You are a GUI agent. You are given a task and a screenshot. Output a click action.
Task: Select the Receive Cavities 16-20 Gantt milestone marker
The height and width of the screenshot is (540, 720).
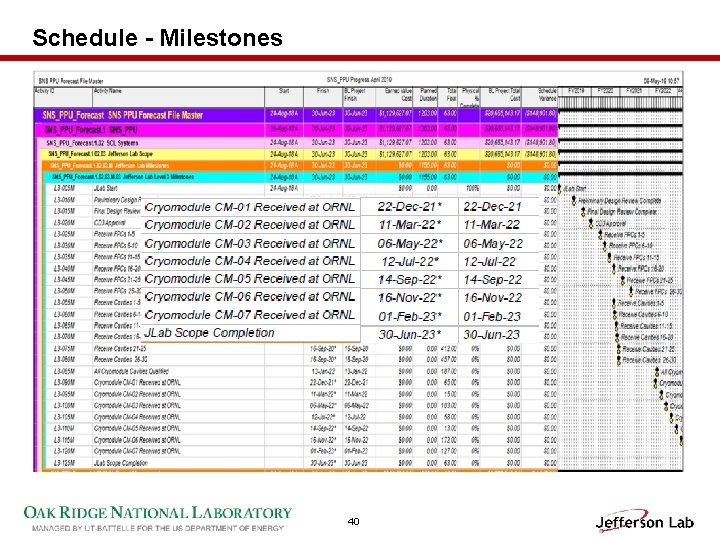(618, 338)
